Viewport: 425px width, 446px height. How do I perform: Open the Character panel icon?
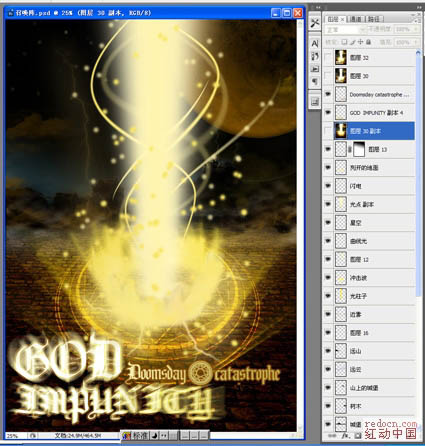(315, 43)
